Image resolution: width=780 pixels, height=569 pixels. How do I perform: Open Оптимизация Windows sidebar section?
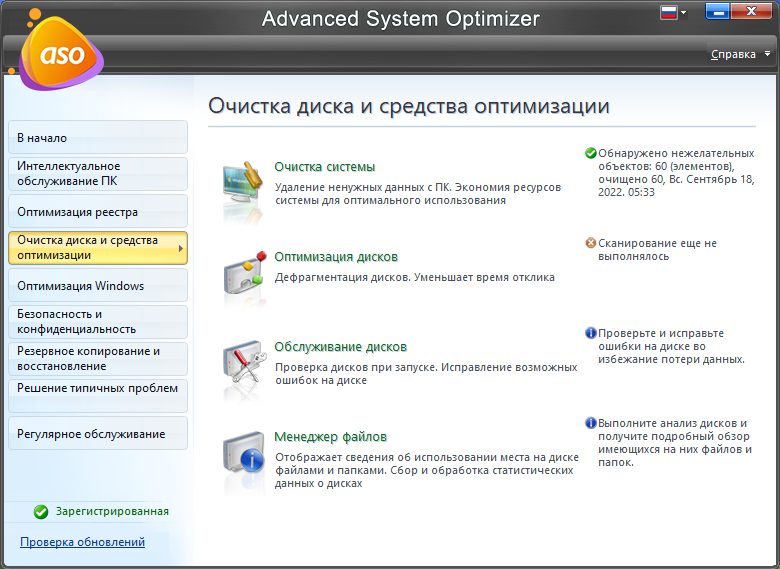point(98,285)
